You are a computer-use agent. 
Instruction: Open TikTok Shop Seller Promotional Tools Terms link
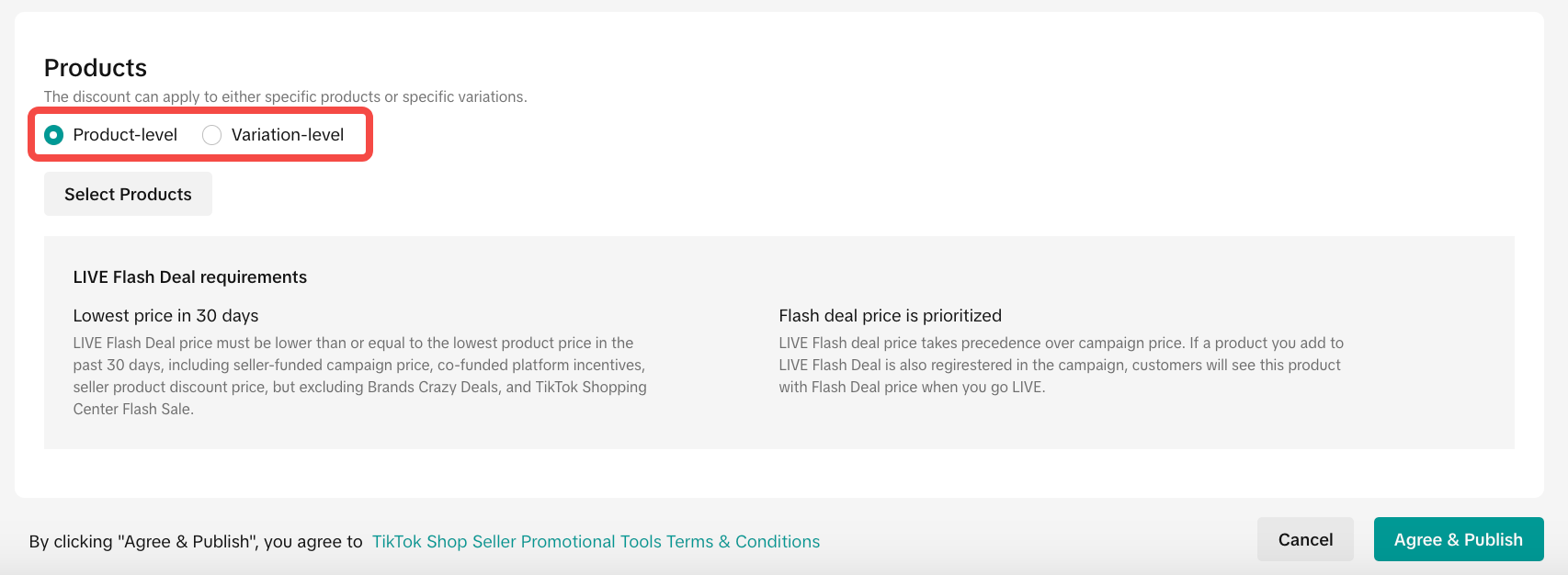[x=596, y=541]
